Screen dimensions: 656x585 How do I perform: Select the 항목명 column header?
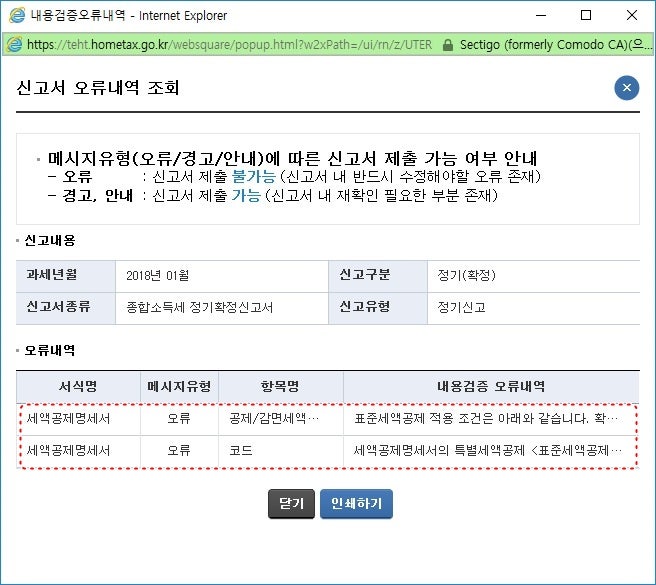pos(280,386)
